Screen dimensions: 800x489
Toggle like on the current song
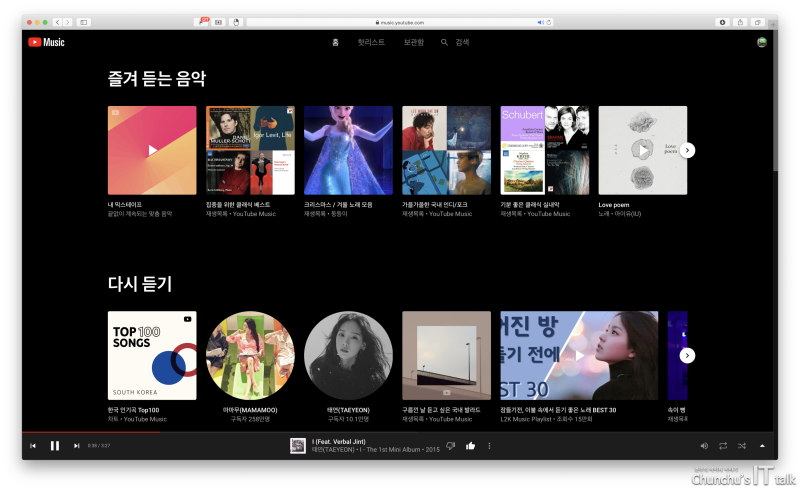[470, 446]
